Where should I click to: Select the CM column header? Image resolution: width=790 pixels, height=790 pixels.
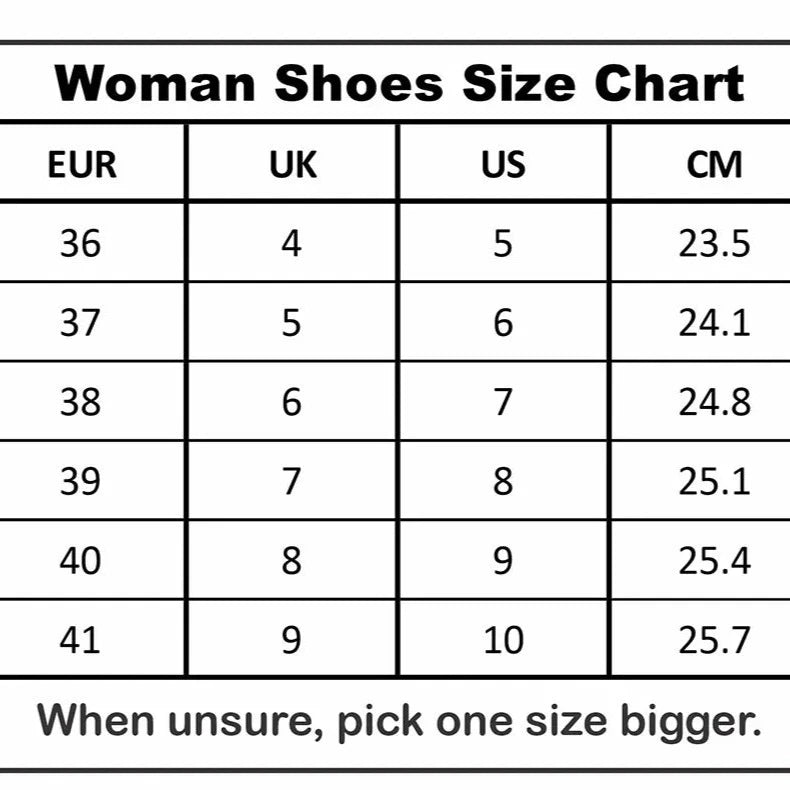(x=714, y=163)
